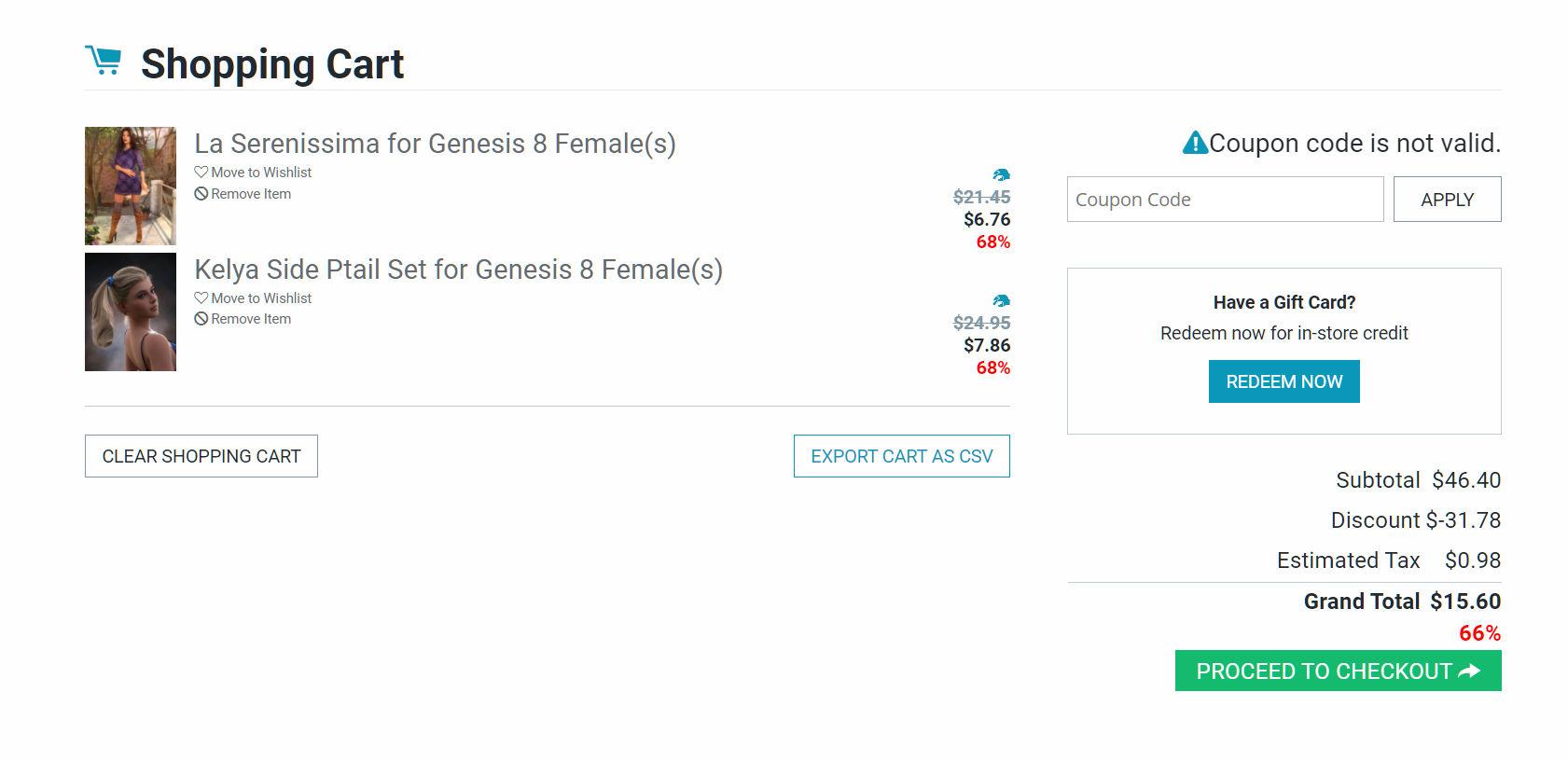The width and height of the screenshot is (1568, 761).
Task: Open Kelya Side Ptail Set title link
Action: point(458,270)
